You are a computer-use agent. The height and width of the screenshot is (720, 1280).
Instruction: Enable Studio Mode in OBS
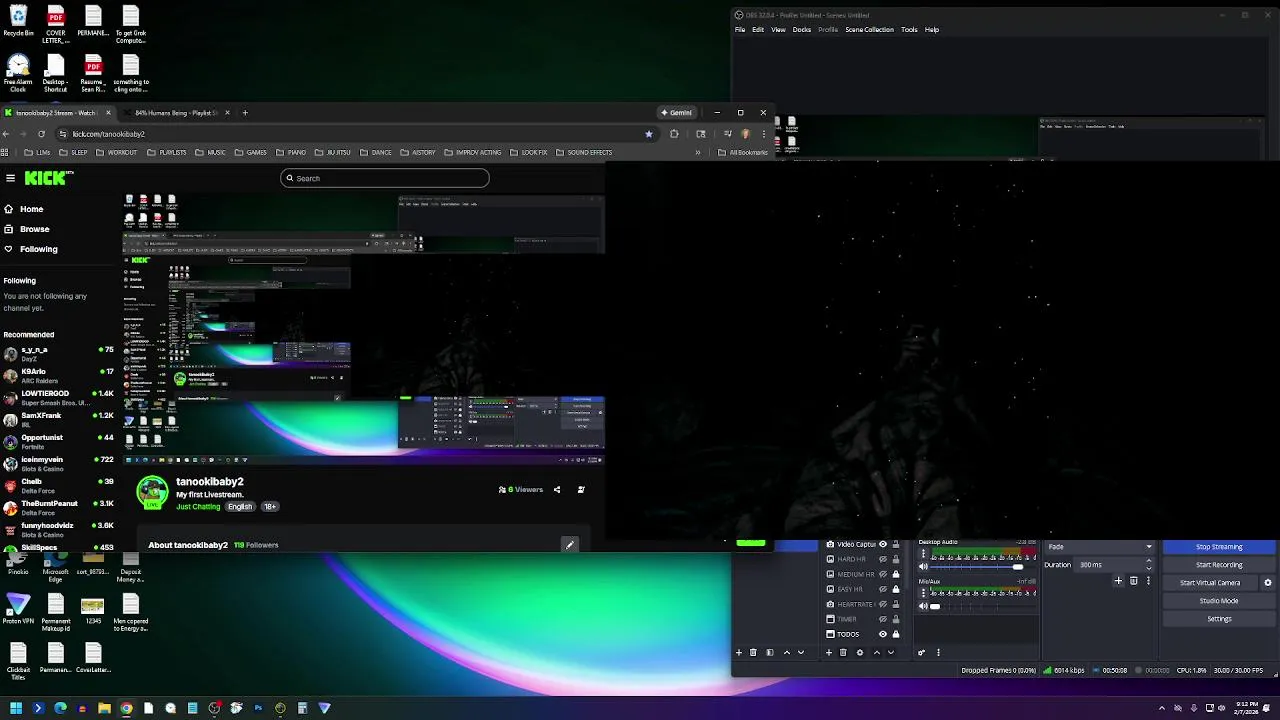click(1219, 601)
